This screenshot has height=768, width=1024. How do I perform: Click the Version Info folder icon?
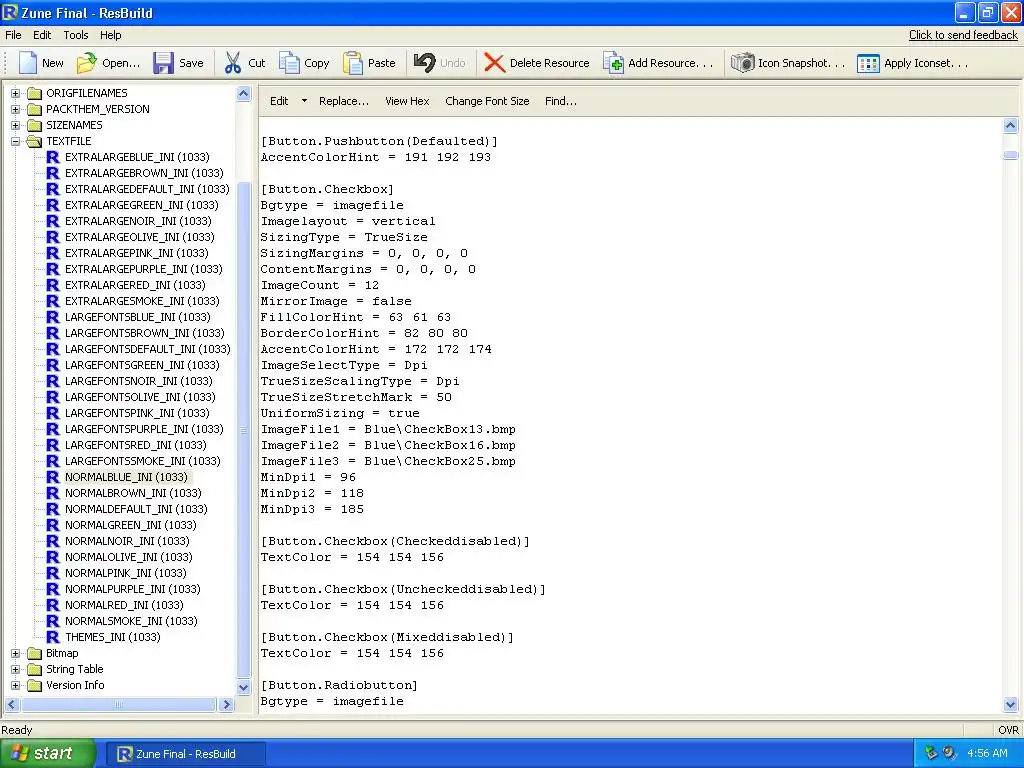tap(34, 685)
